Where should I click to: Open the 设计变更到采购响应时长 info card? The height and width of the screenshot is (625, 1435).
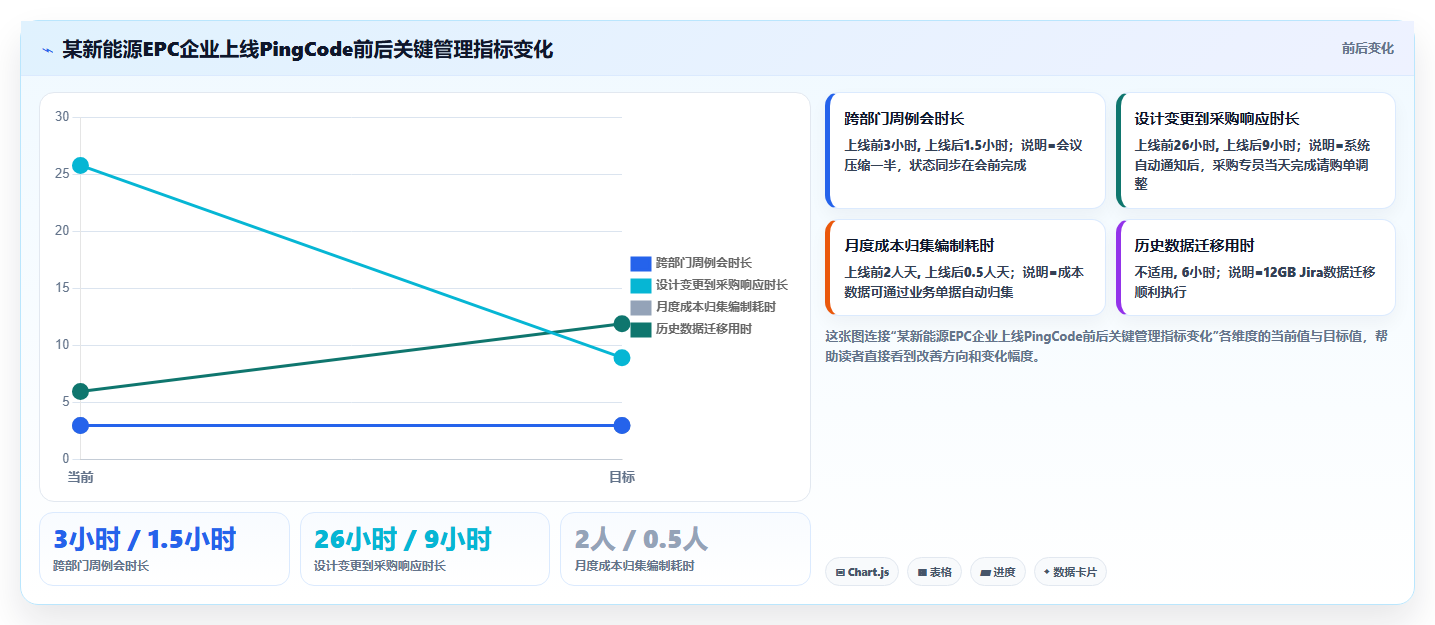1255,151
